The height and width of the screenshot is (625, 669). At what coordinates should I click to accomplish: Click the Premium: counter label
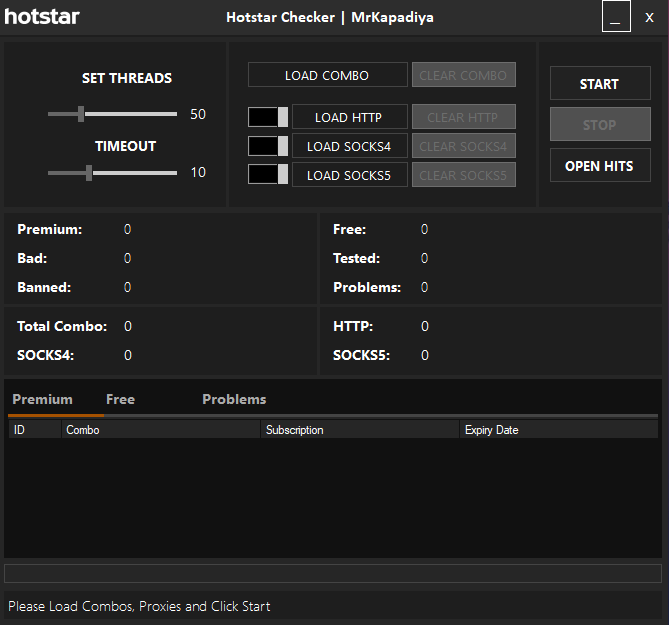[x=49, y=230]
